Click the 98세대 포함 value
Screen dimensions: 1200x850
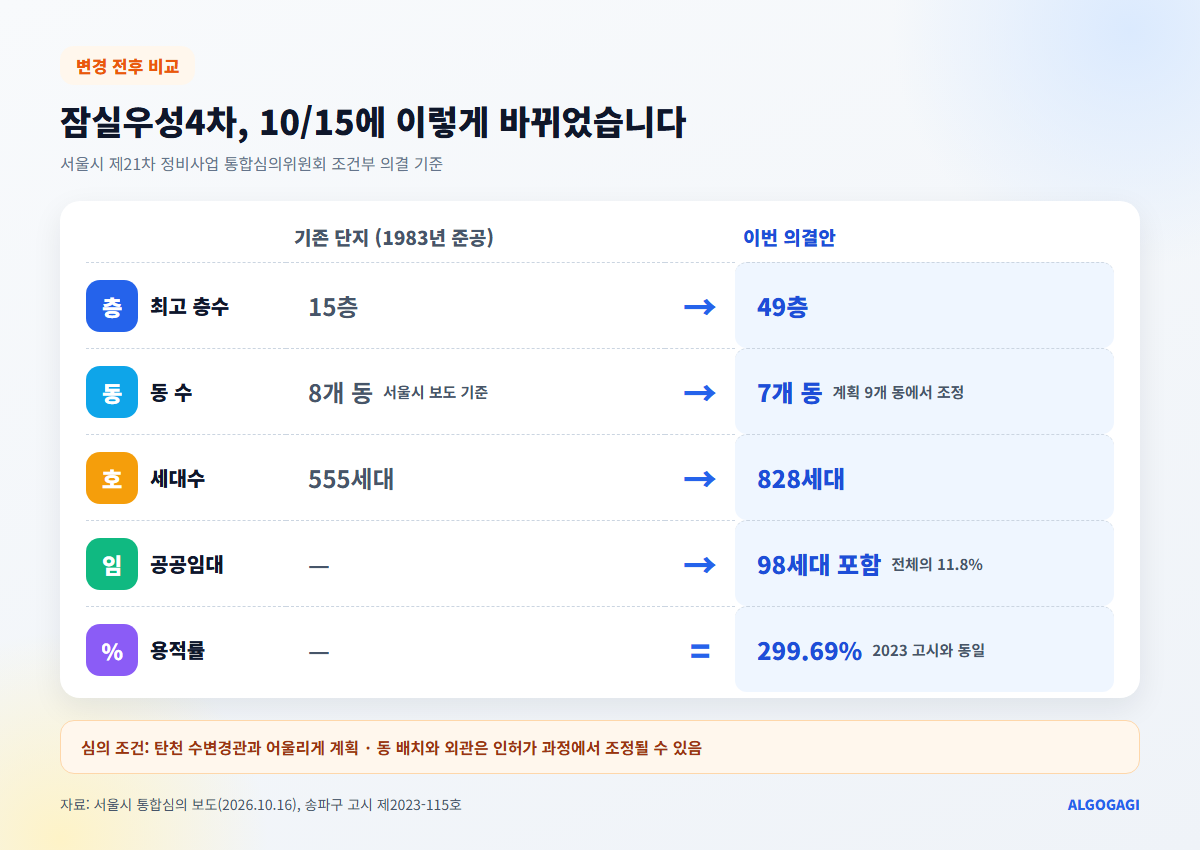(819, 565)
